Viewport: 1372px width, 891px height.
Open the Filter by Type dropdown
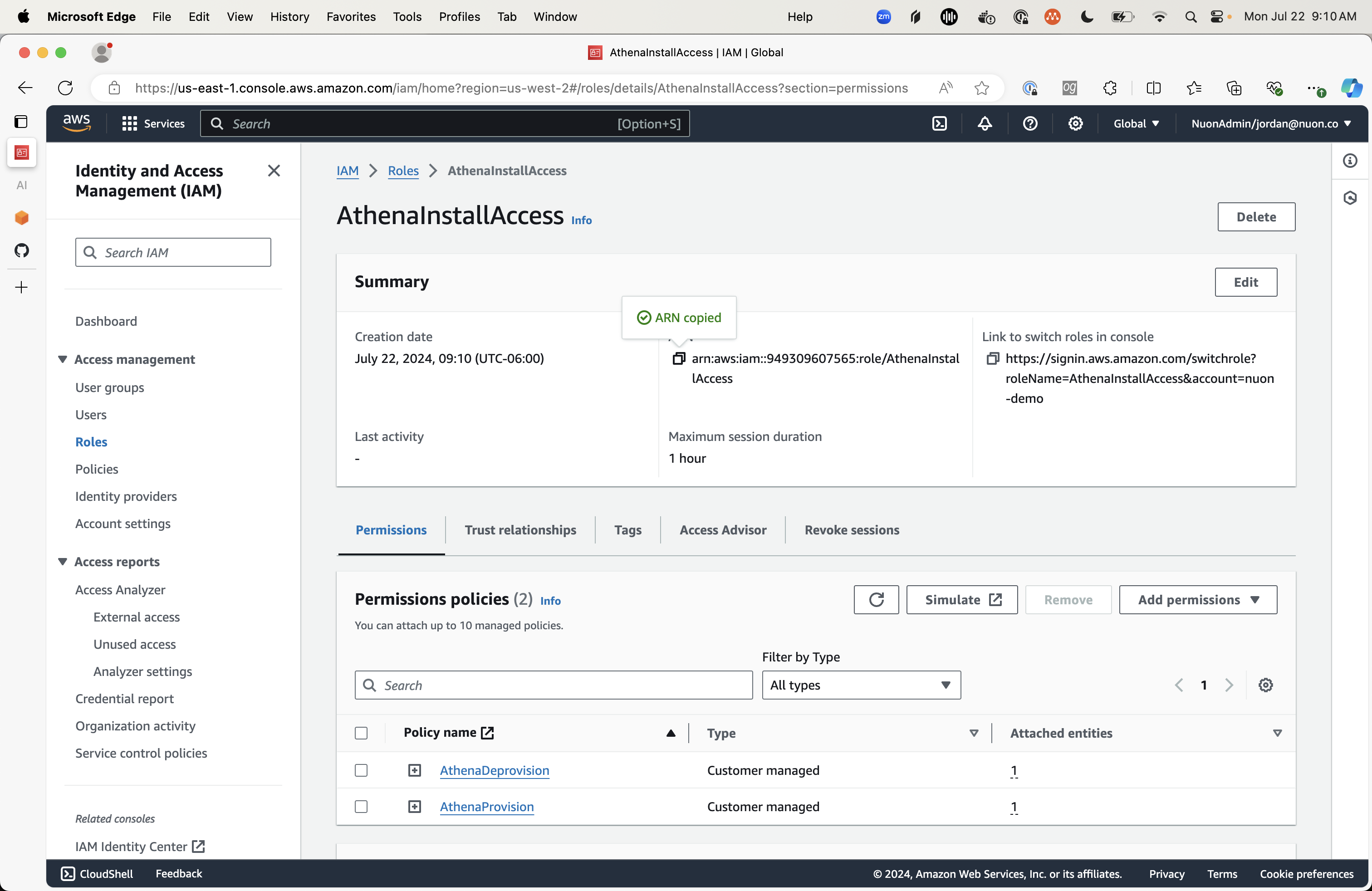point(861,685)
